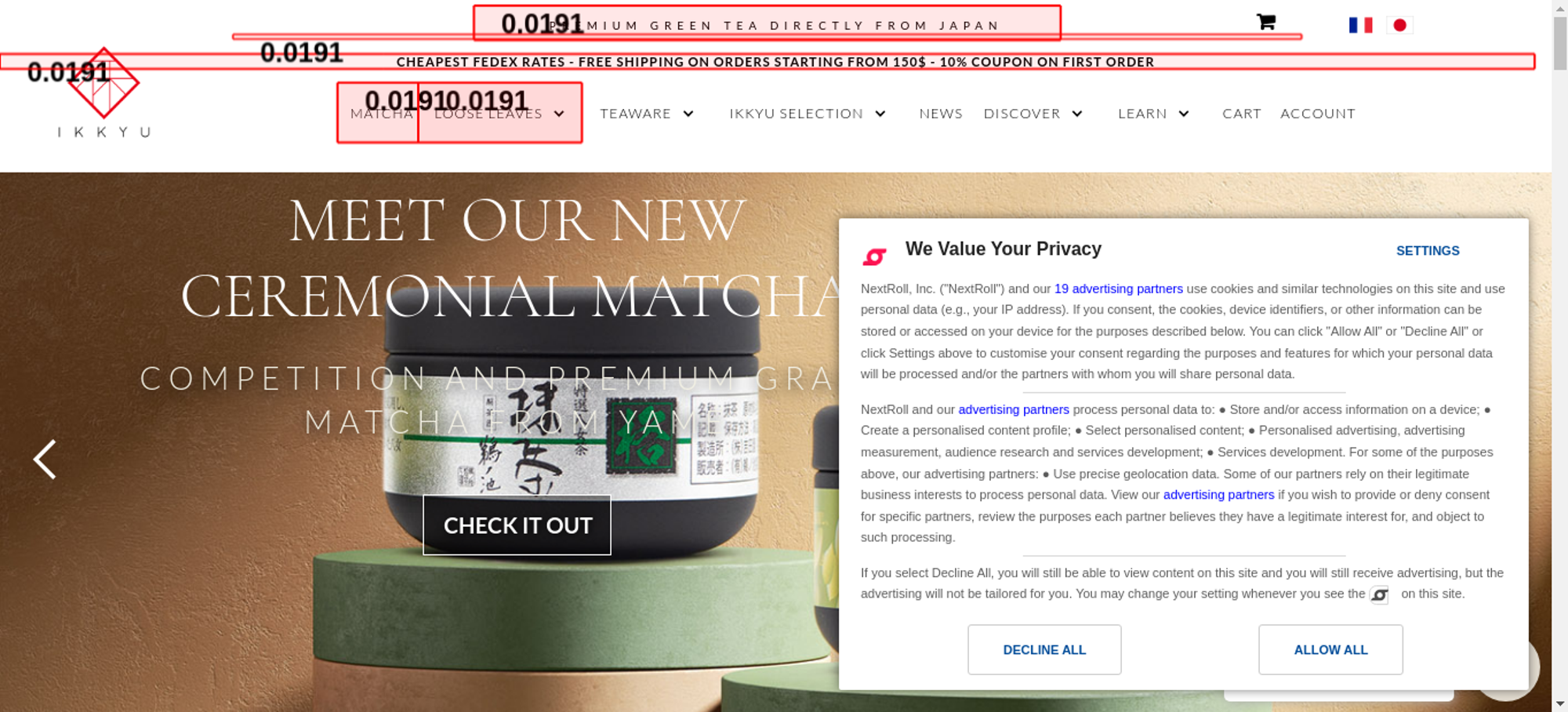
Task: Switch to French via the flag icon
Action: pyautogui.click(x=1360, y=25)
